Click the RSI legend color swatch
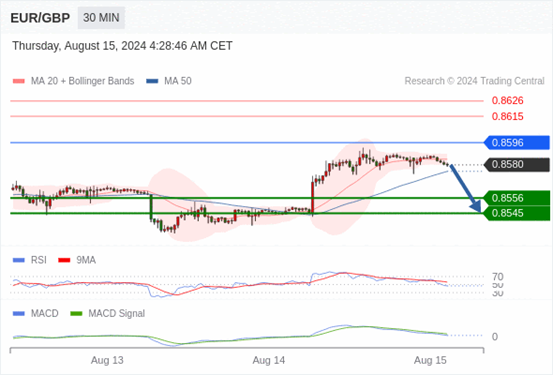Viewport: 553px width, 375px height. click(x=19, y=260)
